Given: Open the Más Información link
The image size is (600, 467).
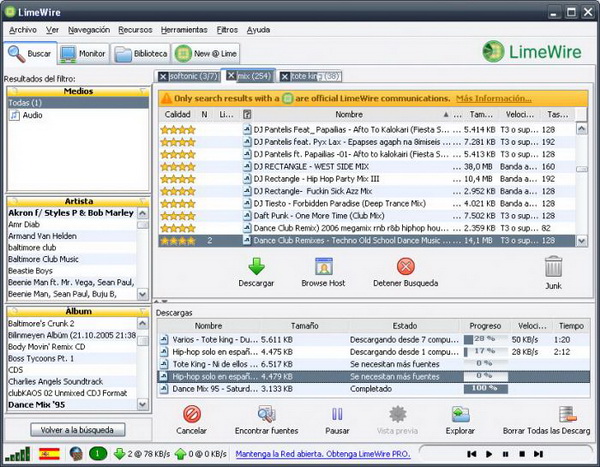Looking at the screenshot, I should (x=494, y=98).
